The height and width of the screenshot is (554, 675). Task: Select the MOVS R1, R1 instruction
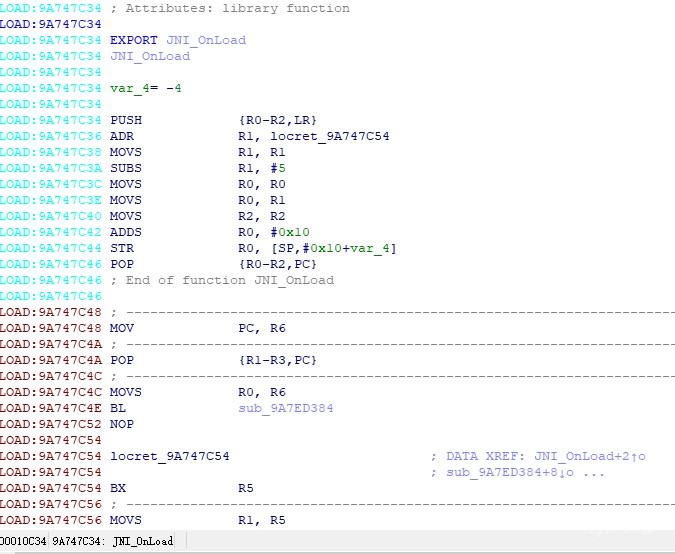click(198, 152)
